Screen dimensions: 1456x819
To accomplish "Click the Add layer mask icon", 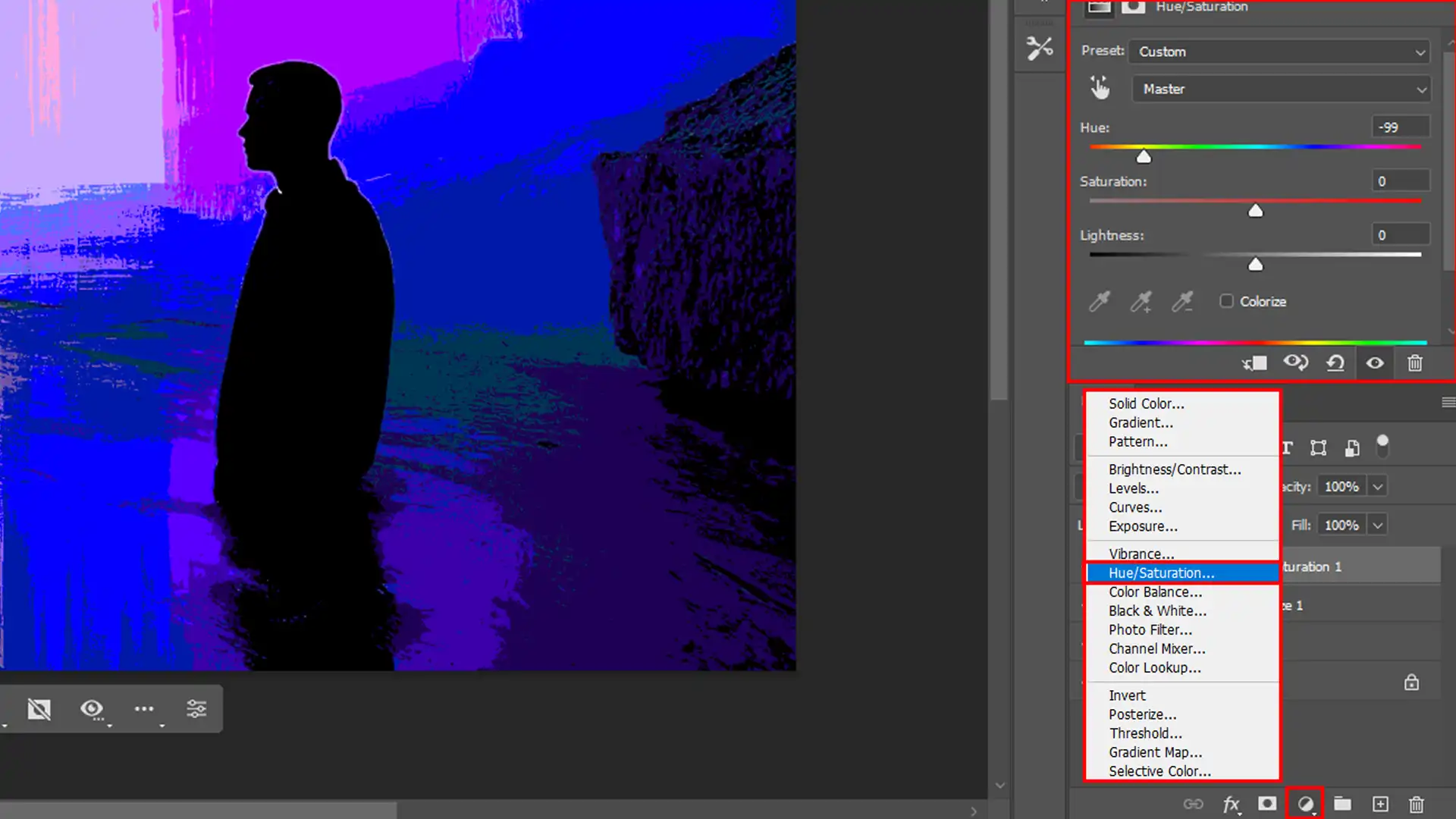I will (x=1266, y=804).
